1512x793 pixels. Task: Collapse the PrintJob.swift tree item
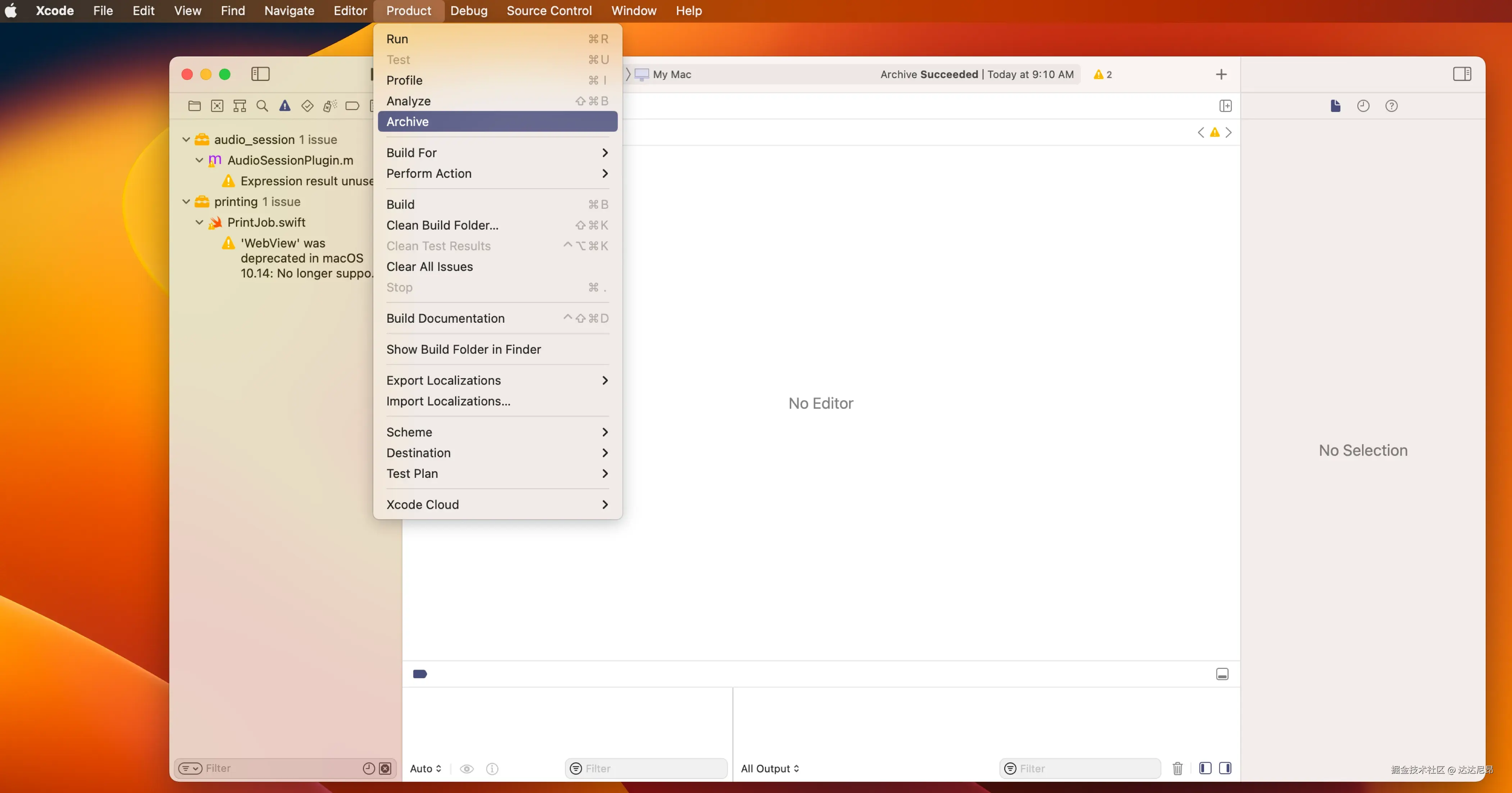pos(200,222)
